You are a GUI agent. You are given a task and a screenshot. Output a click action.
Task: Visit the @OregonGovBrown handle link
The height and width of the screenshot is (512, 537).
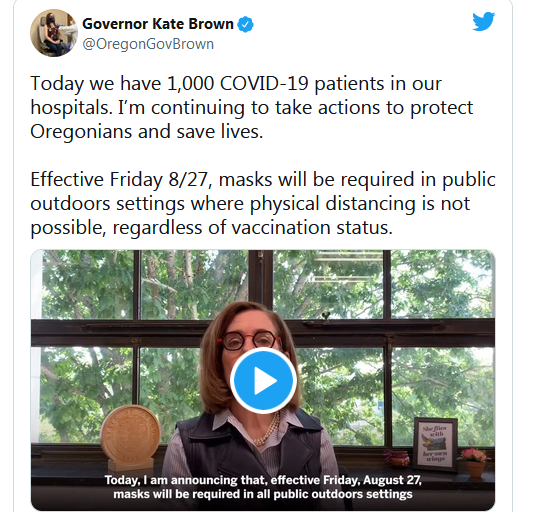(x=148, y=44)
